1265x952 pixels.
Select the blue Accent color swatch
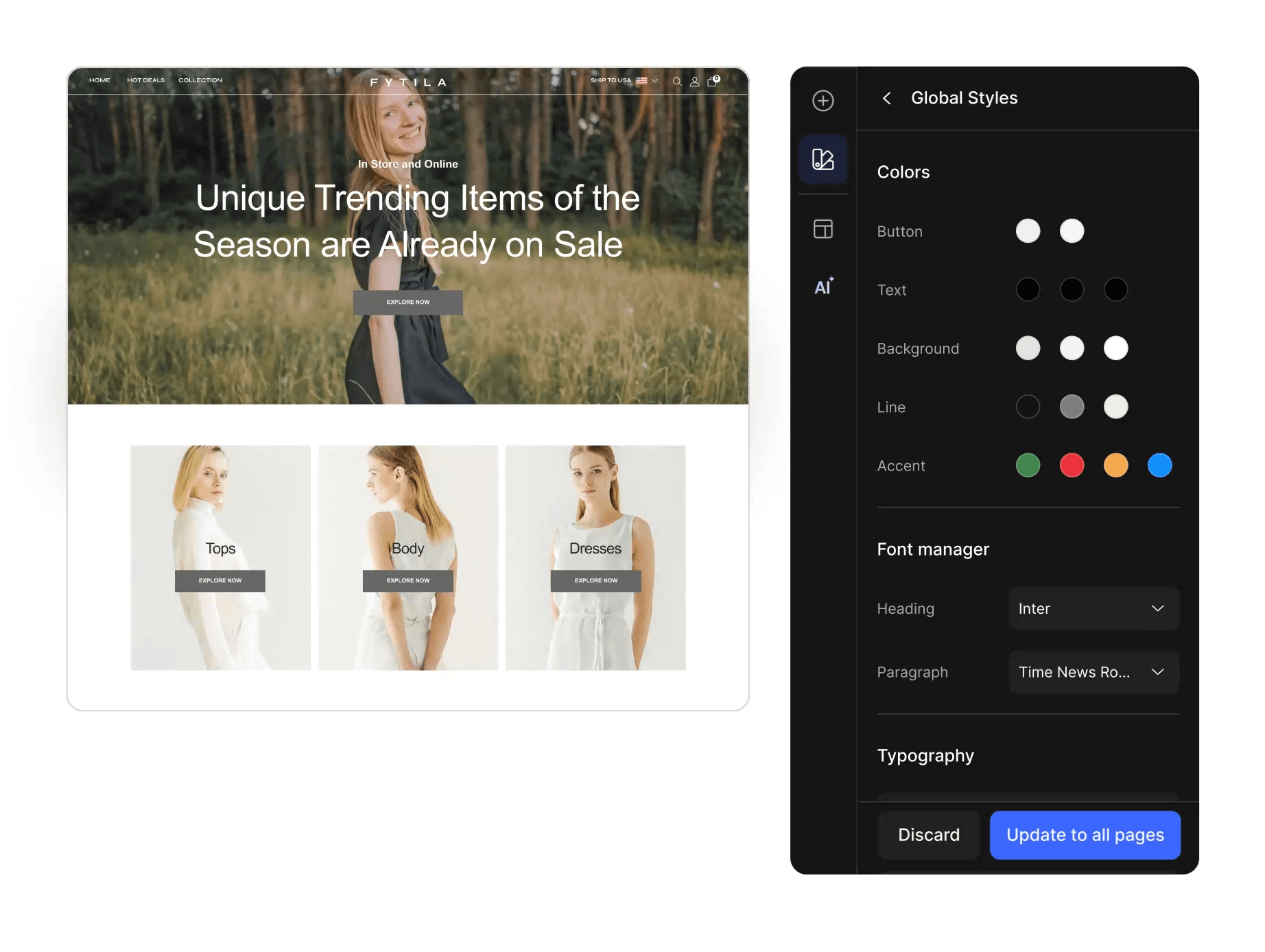pyautogui.click(x=1159, y=466)
